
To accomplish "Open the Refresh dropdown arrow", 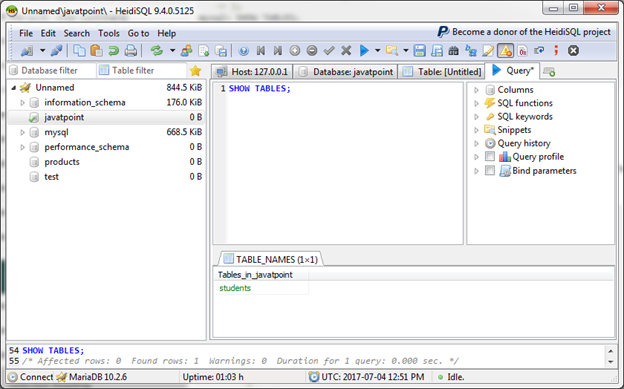I will coord(172,51).
